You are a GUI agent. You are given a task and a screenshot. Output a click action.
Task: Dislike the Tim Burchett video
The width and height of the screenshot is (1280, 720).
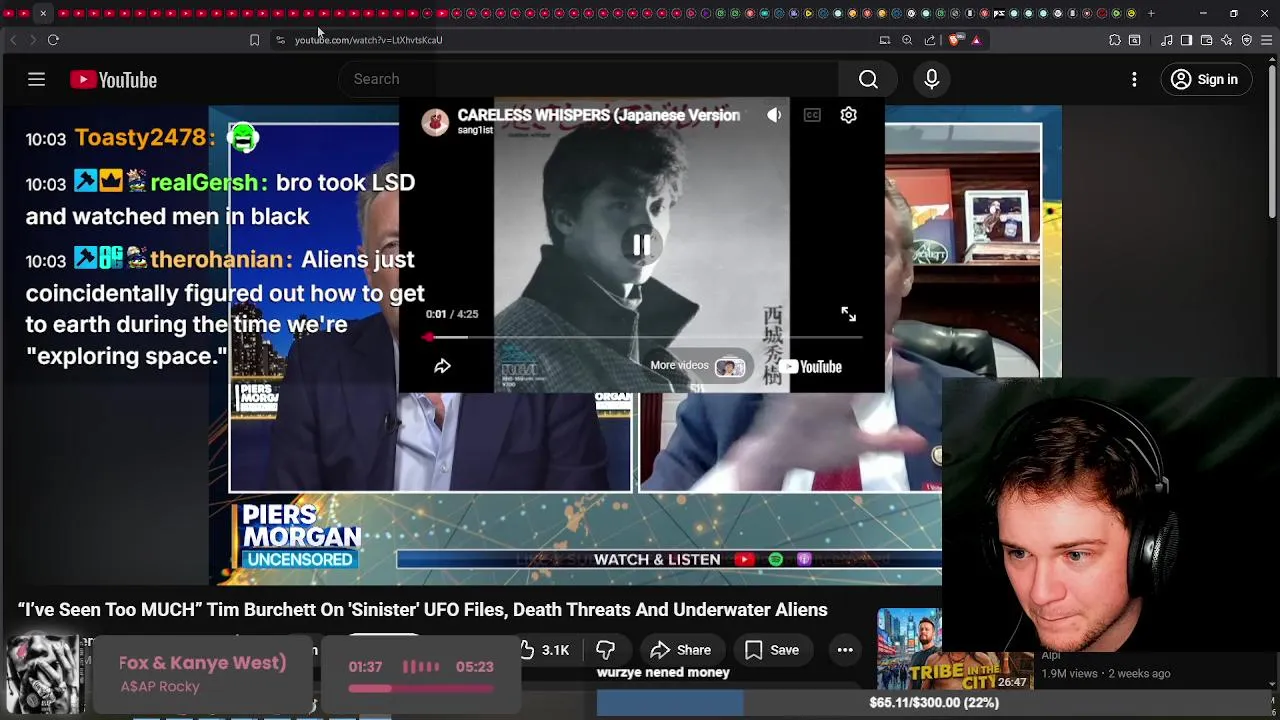coord(605,650)
